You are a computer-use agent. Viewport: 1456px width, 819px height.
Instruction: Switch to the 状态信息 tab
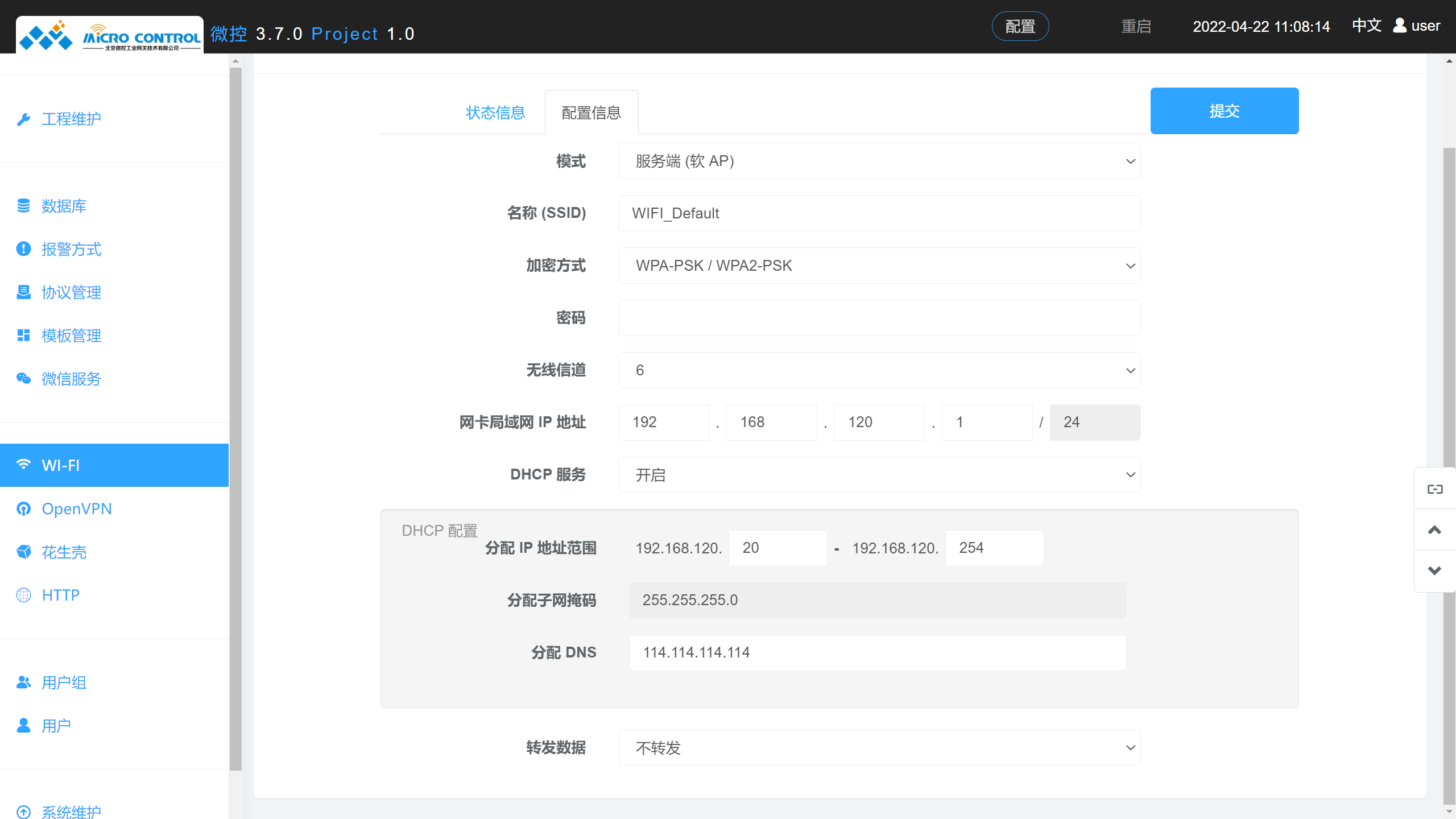495,113
